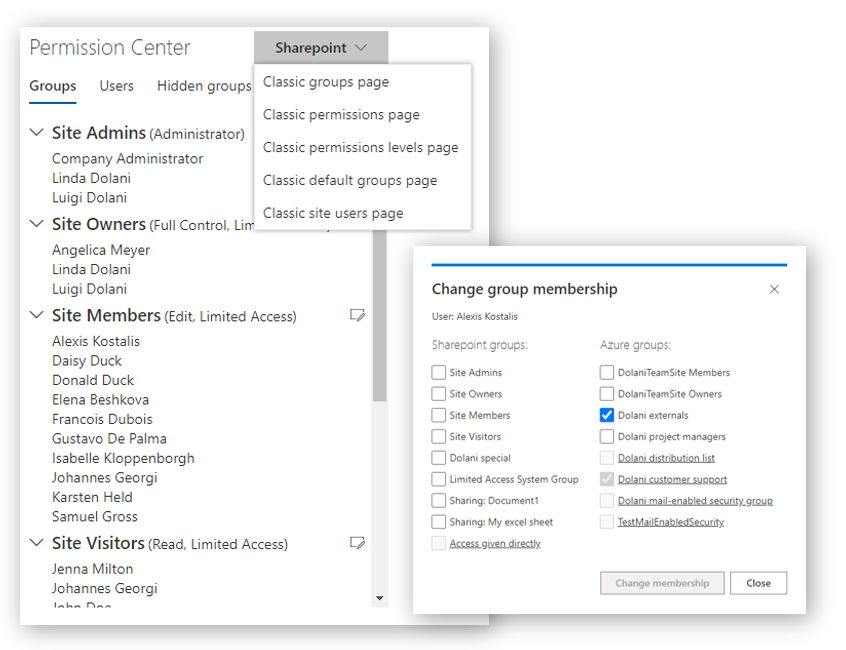Select Francois Dubois in Site Members
Screen dimensions: 846x650
(102, 419)
